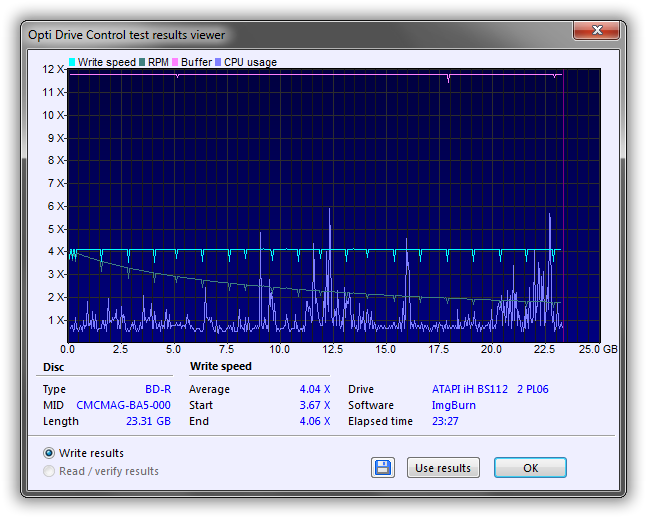Click the End speed value 4.06 X
647x518 pixels.
[x=315, y=421]
